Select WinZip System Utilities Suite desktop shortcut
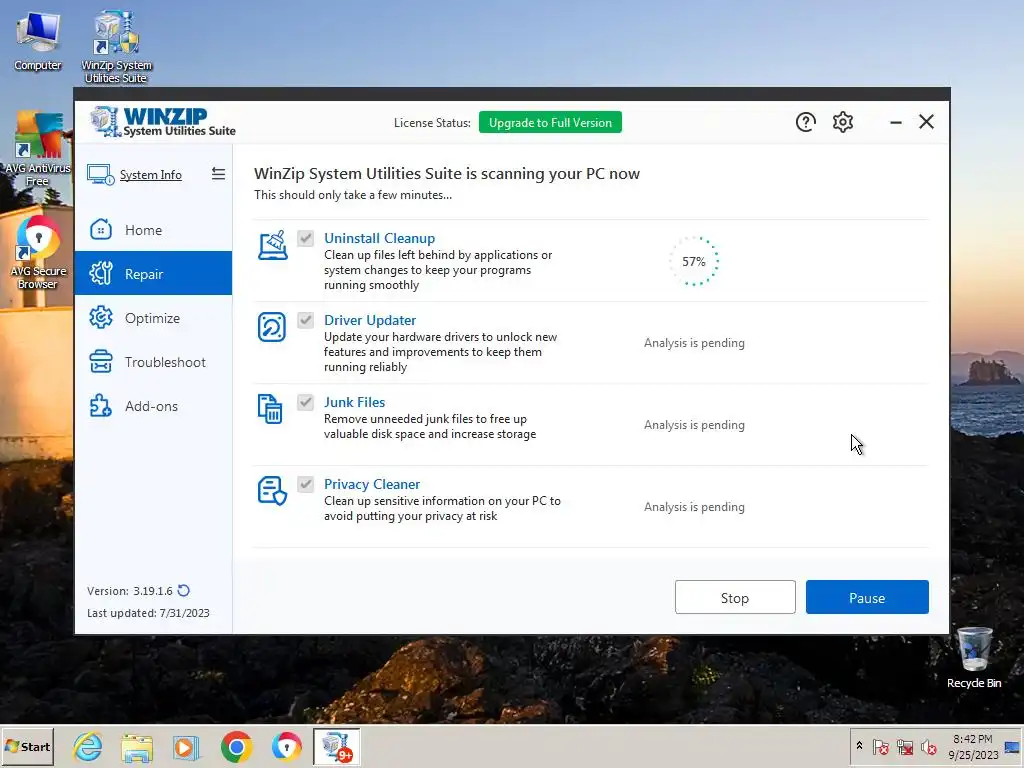1024x768 pixels. (116, 47)
